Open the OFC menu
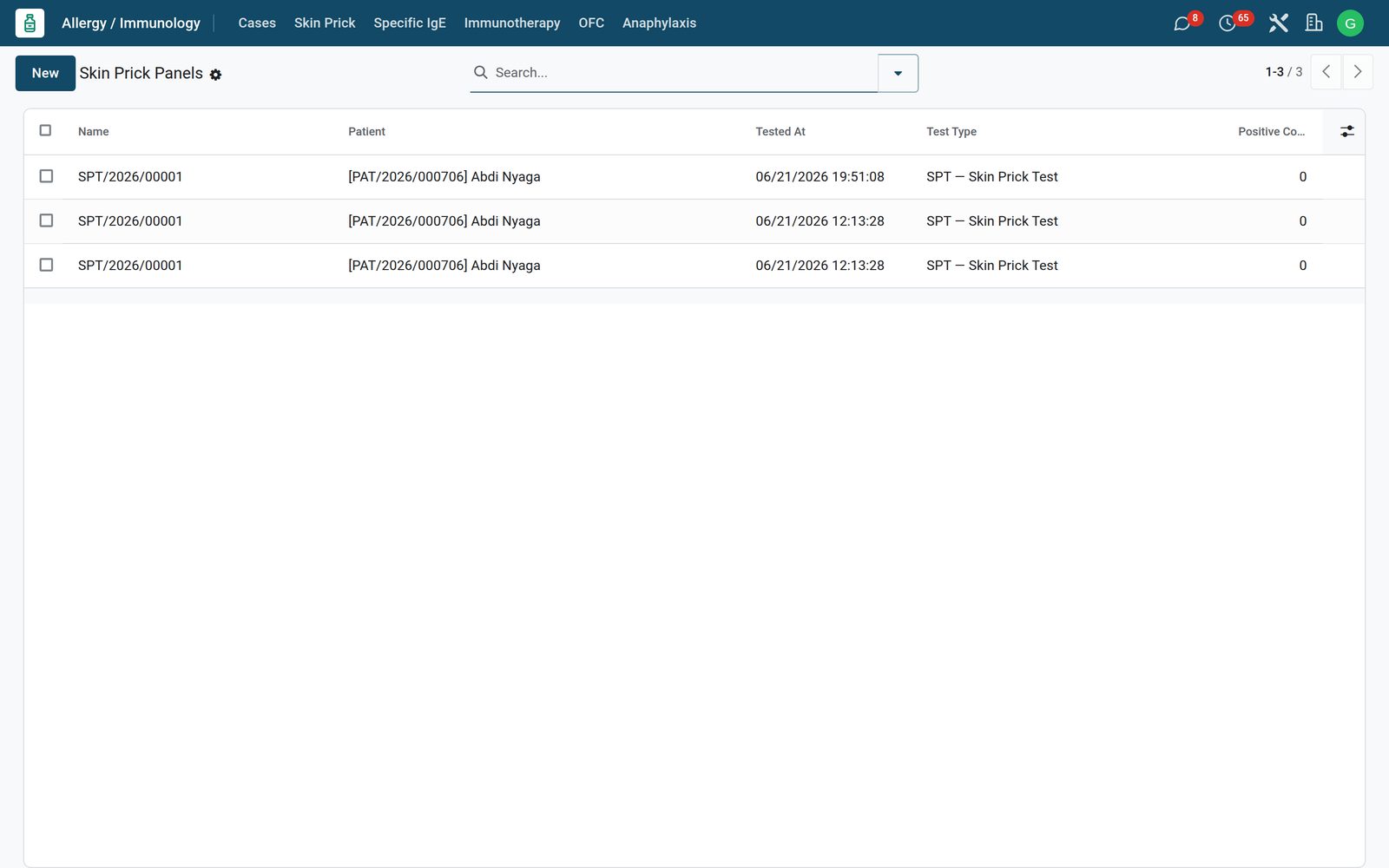Viewport: 1389px width, 868px height. 591,23
